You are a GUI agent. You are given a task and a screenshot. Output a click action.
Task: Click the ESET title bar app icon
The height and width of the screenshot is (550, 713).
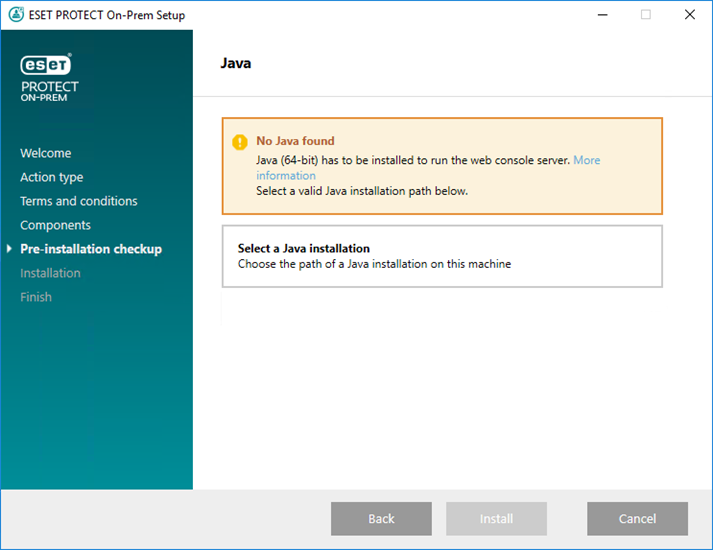[x=14, y=15]
